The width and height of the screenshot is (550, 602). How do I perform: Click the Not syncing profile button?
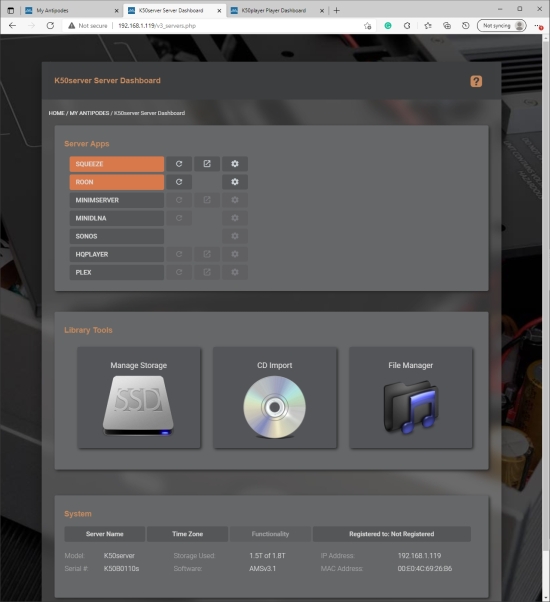coord(502,26)
